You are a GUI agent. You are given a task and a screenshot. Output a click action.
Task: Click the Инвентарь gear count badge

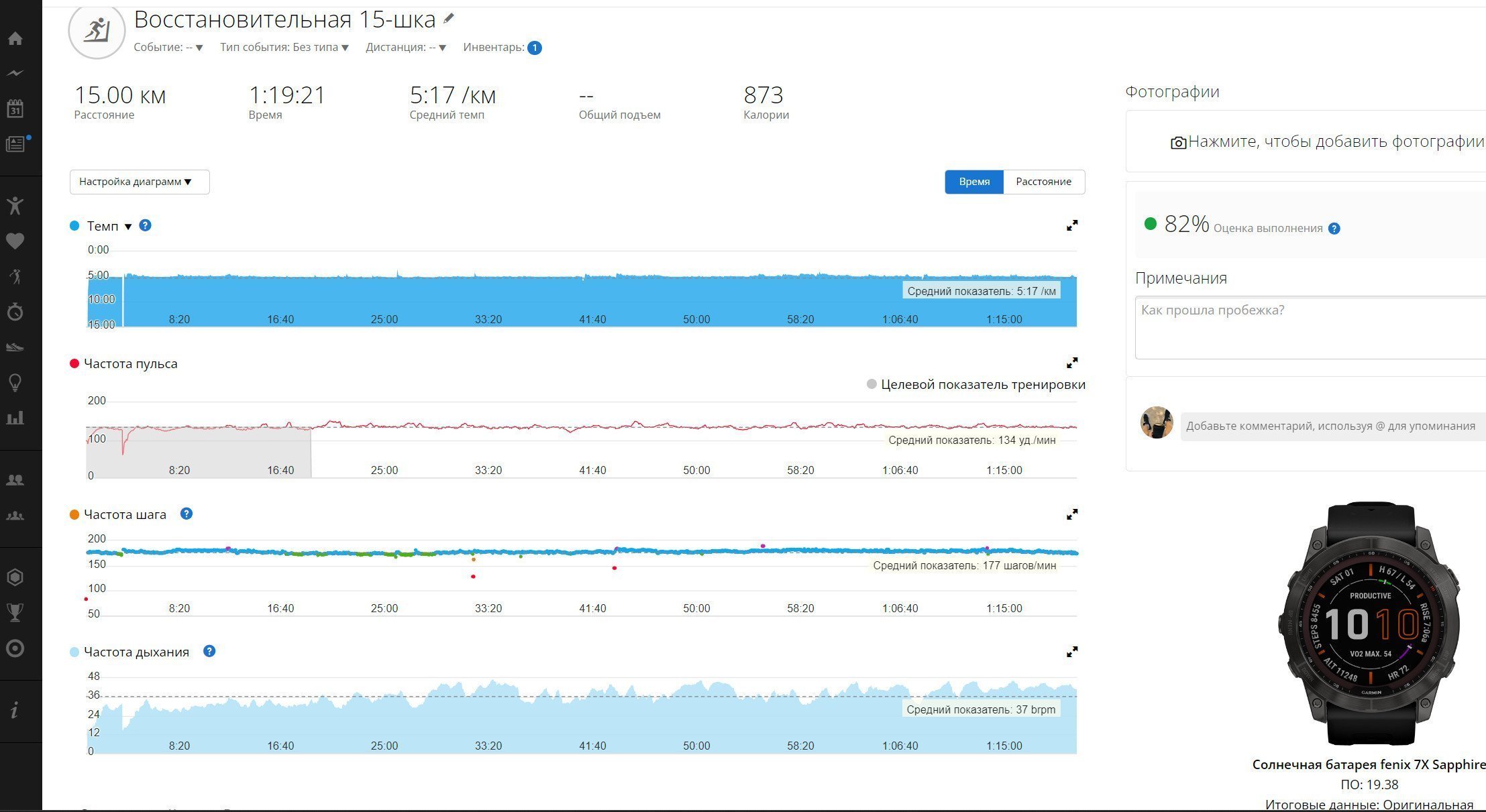(534, 48)
